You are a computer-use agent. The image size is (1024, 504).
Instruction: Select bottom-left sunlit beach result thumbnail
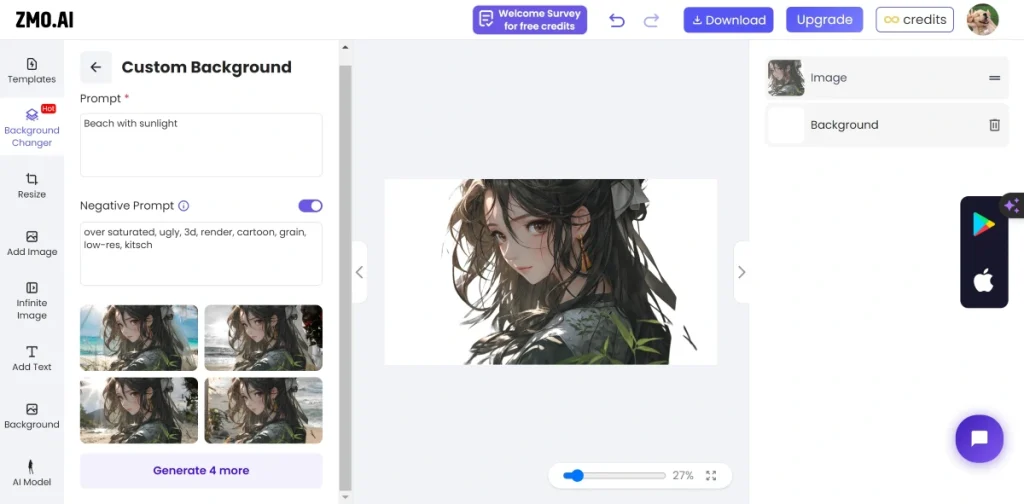(139, 410)
